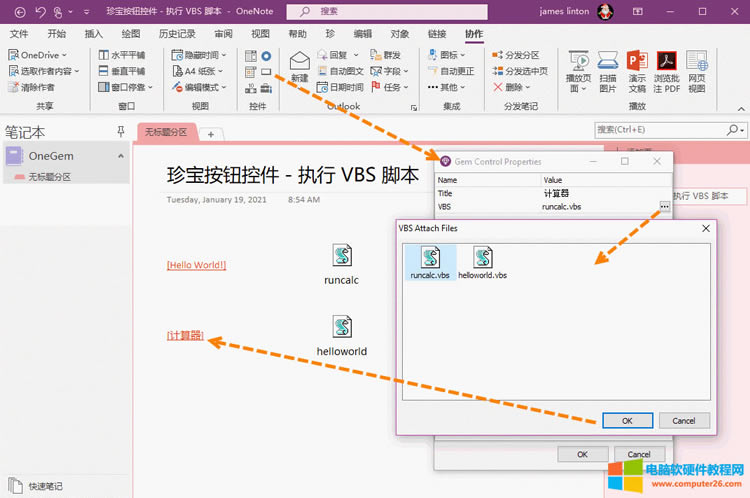This screenshot has height=498, width=750.
Task: Click the 演示文稿 PowerPoint icon
Action: tap(637, 70)
